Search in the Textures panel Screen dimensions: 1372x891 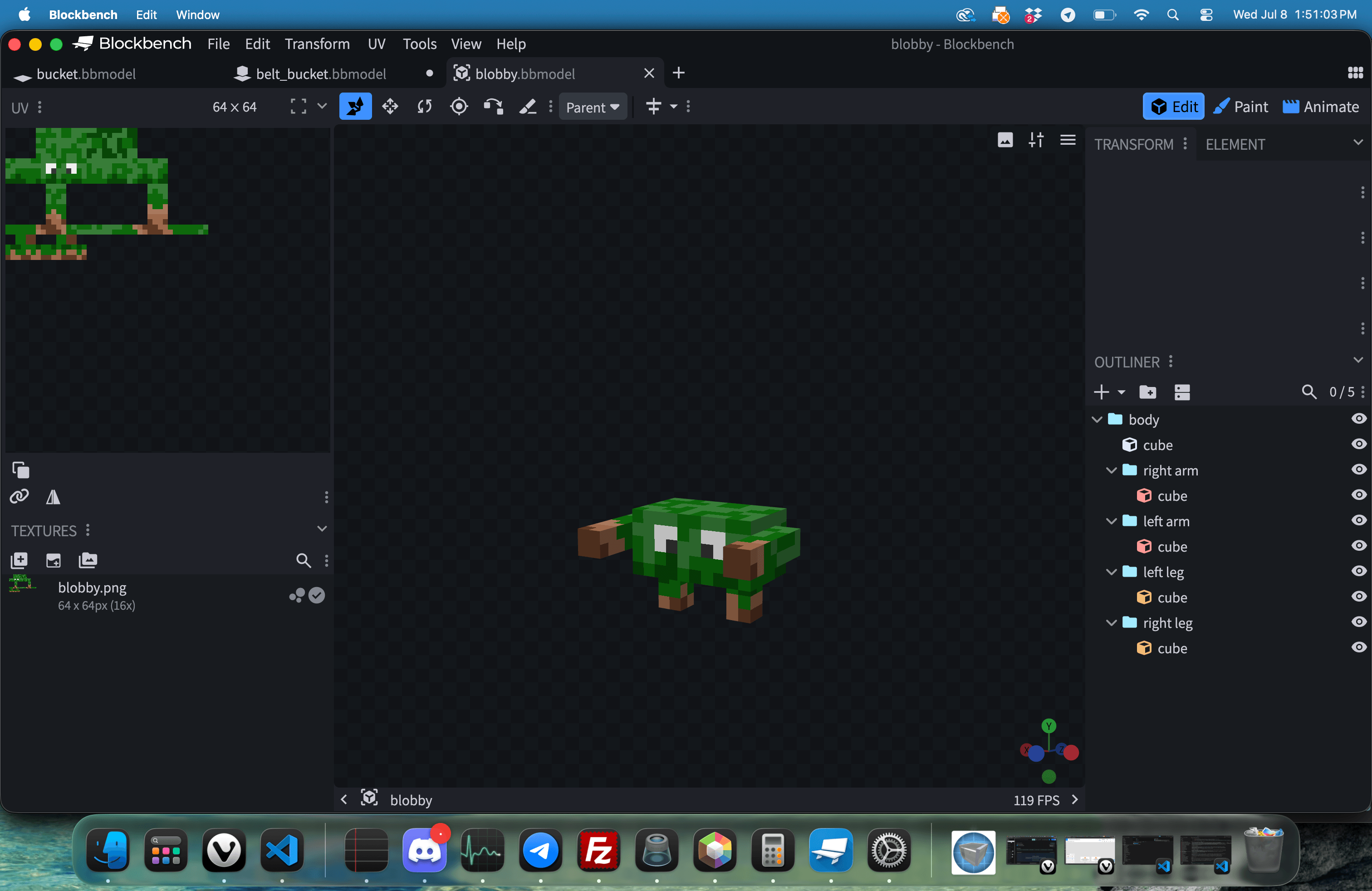pos(303,560)
